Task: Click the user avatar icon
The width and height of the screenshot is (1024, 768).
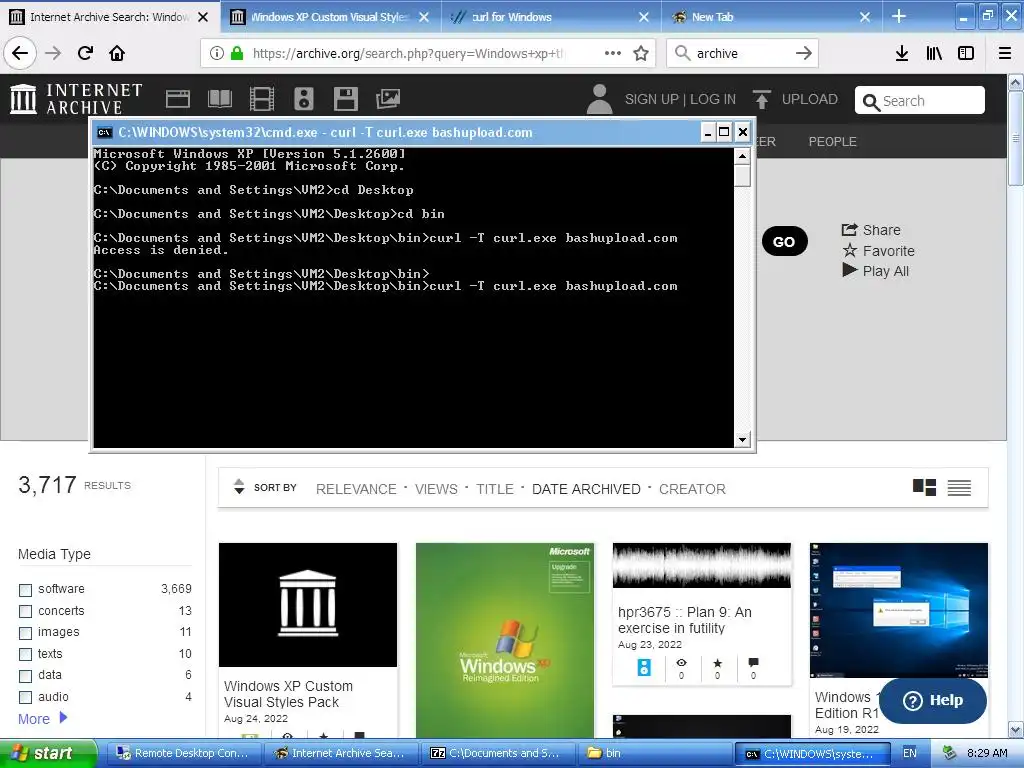Action: [x=599, y=99]
